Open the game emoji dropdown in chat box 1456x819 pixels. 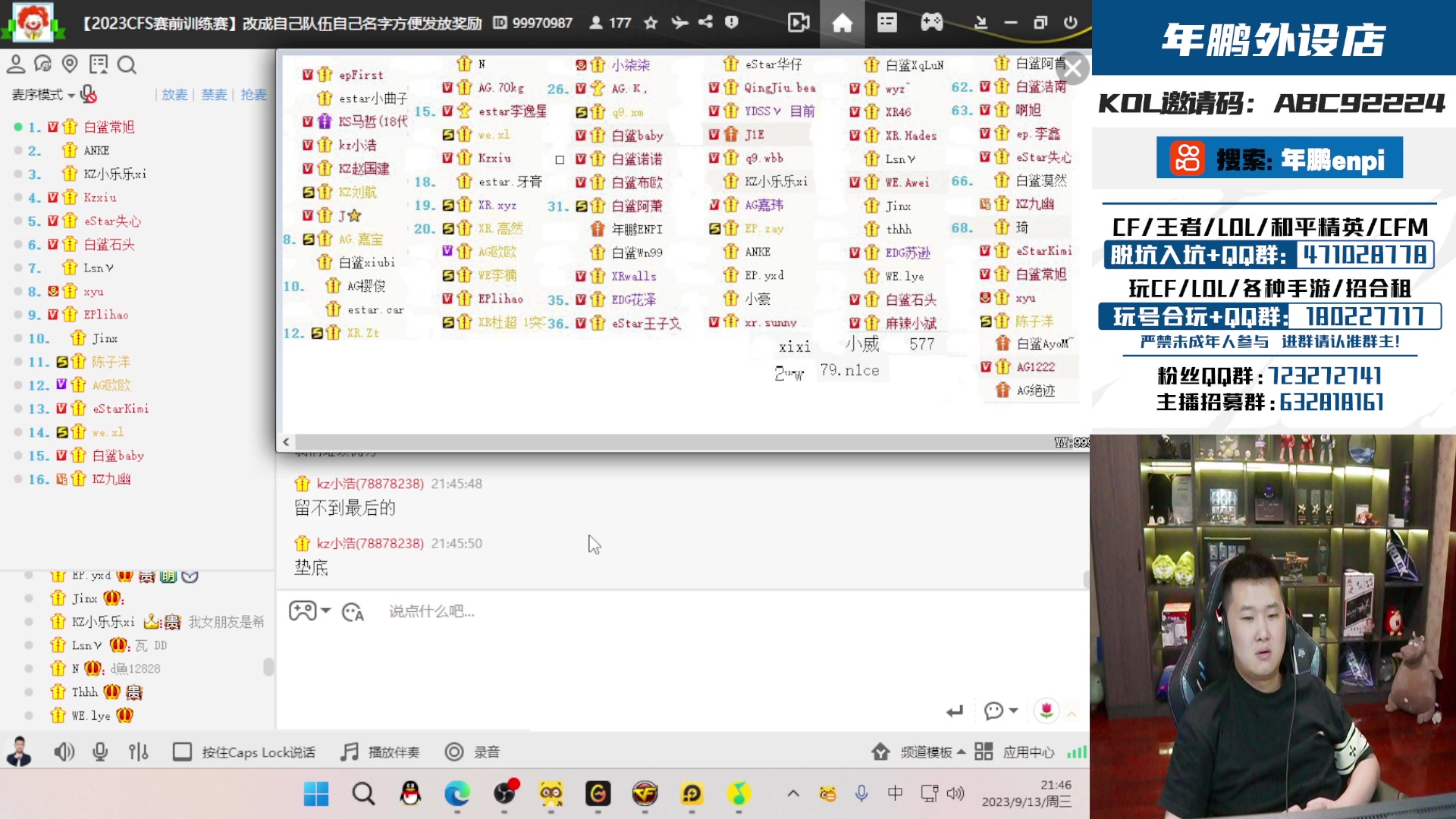click(309, 610)
